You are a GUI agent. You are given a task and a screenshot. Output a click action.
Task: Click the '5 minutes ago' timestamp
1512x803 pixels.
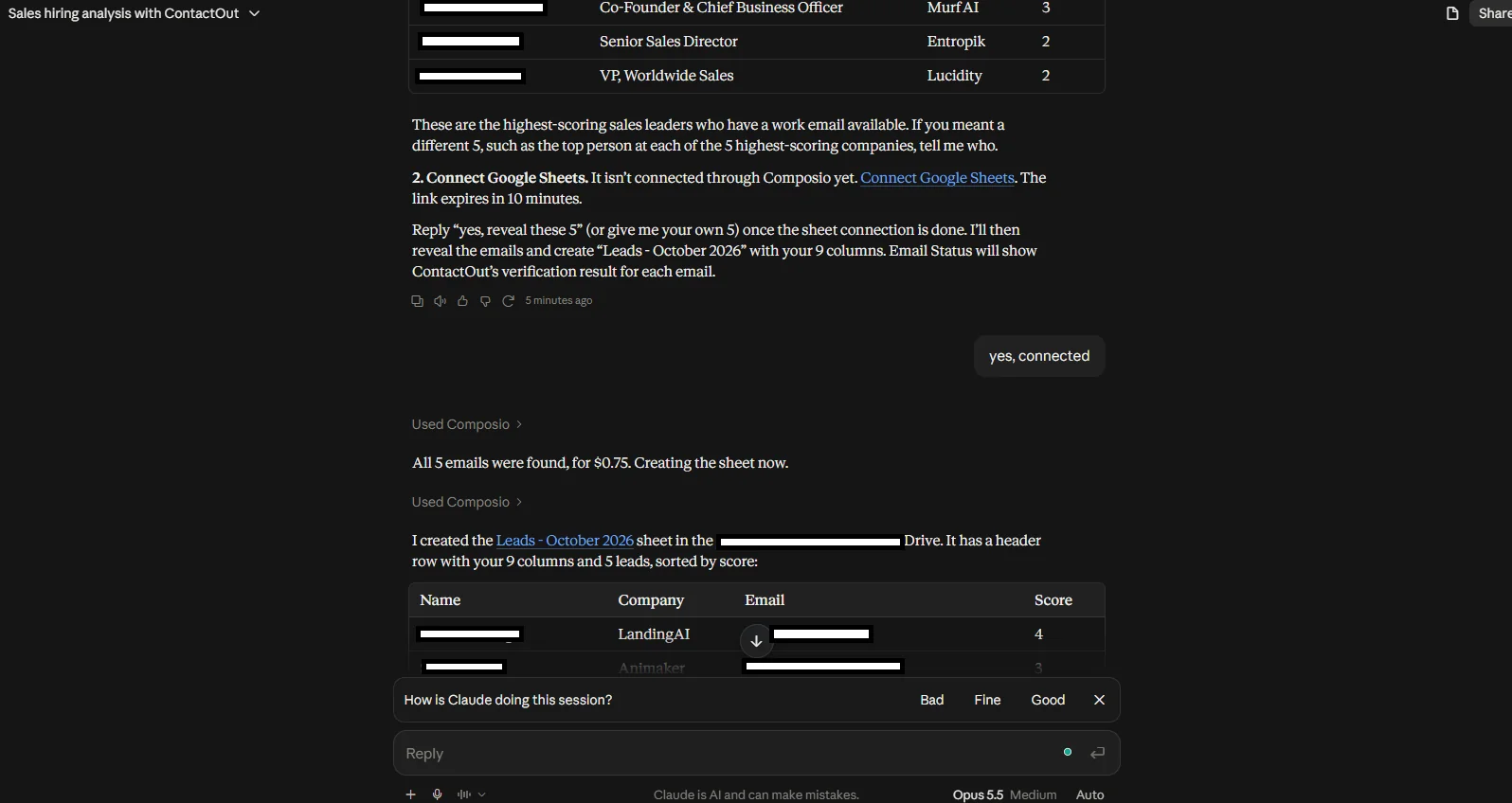click(559, 301)
